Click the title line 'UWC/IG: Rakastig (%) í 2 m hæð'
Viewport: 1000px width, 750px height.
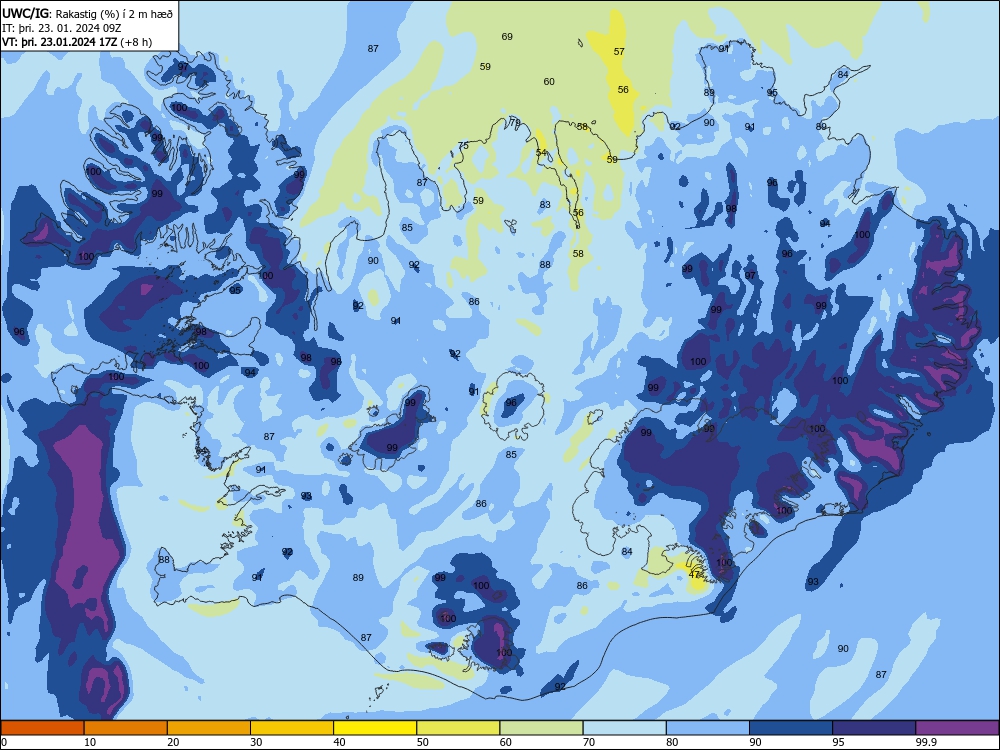[87, 13]
